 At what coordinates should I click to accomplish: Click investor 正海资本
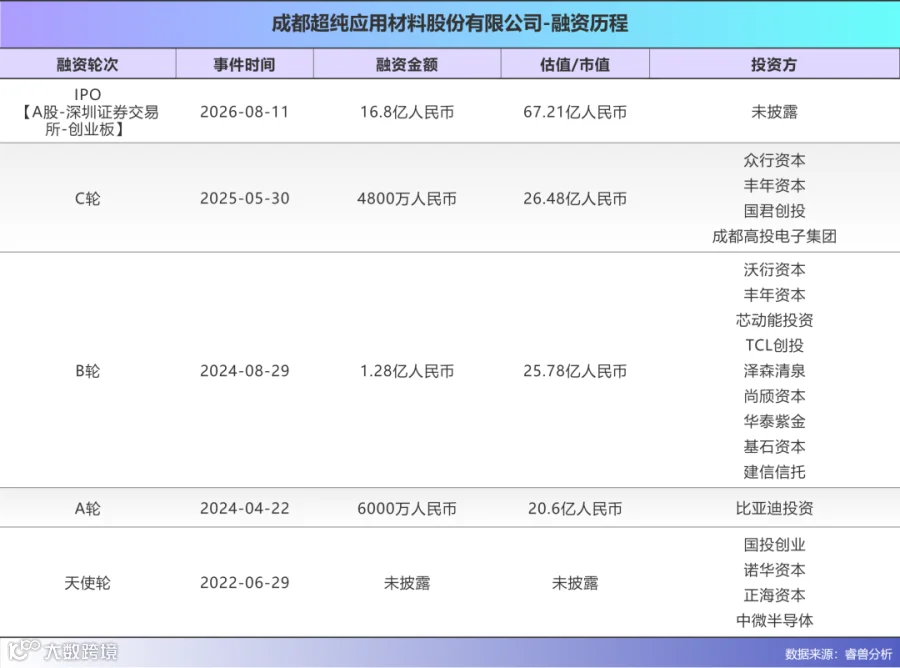coord(774,595)
